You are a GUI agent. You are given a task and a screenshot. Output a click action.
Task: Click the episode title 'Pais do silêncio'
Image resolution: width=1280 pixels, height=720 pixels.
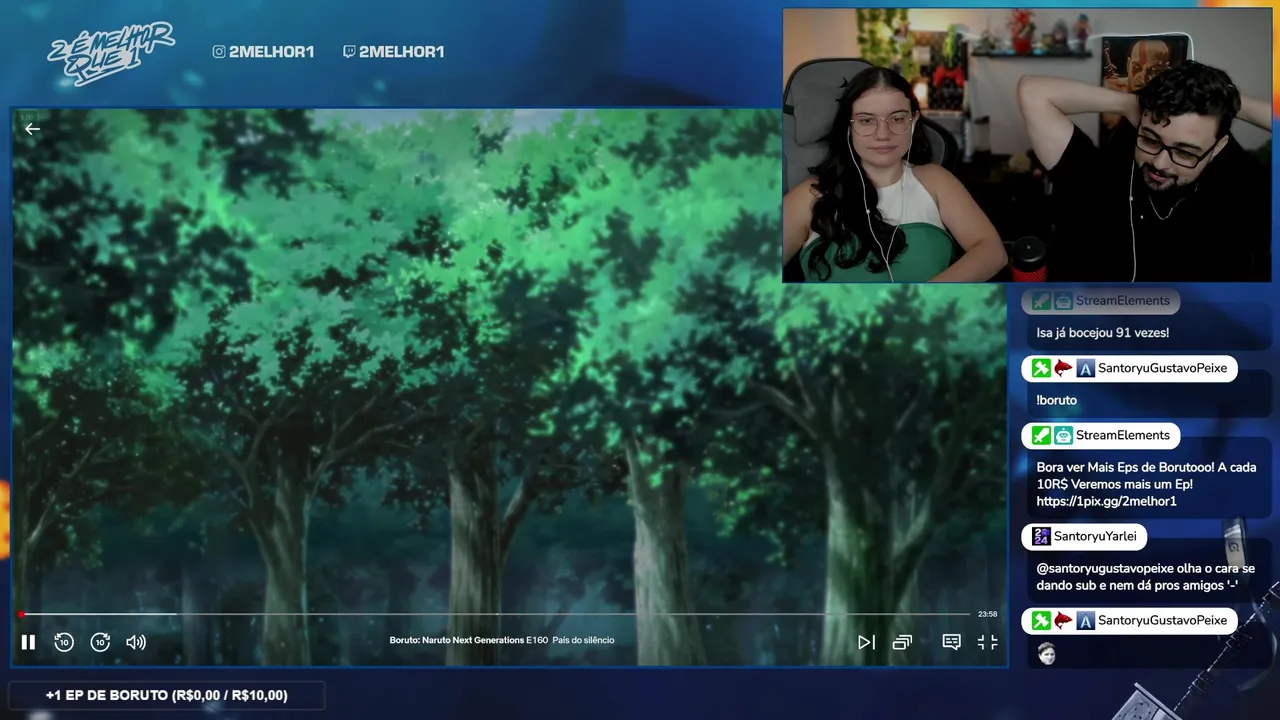click(x=583, y=640)
